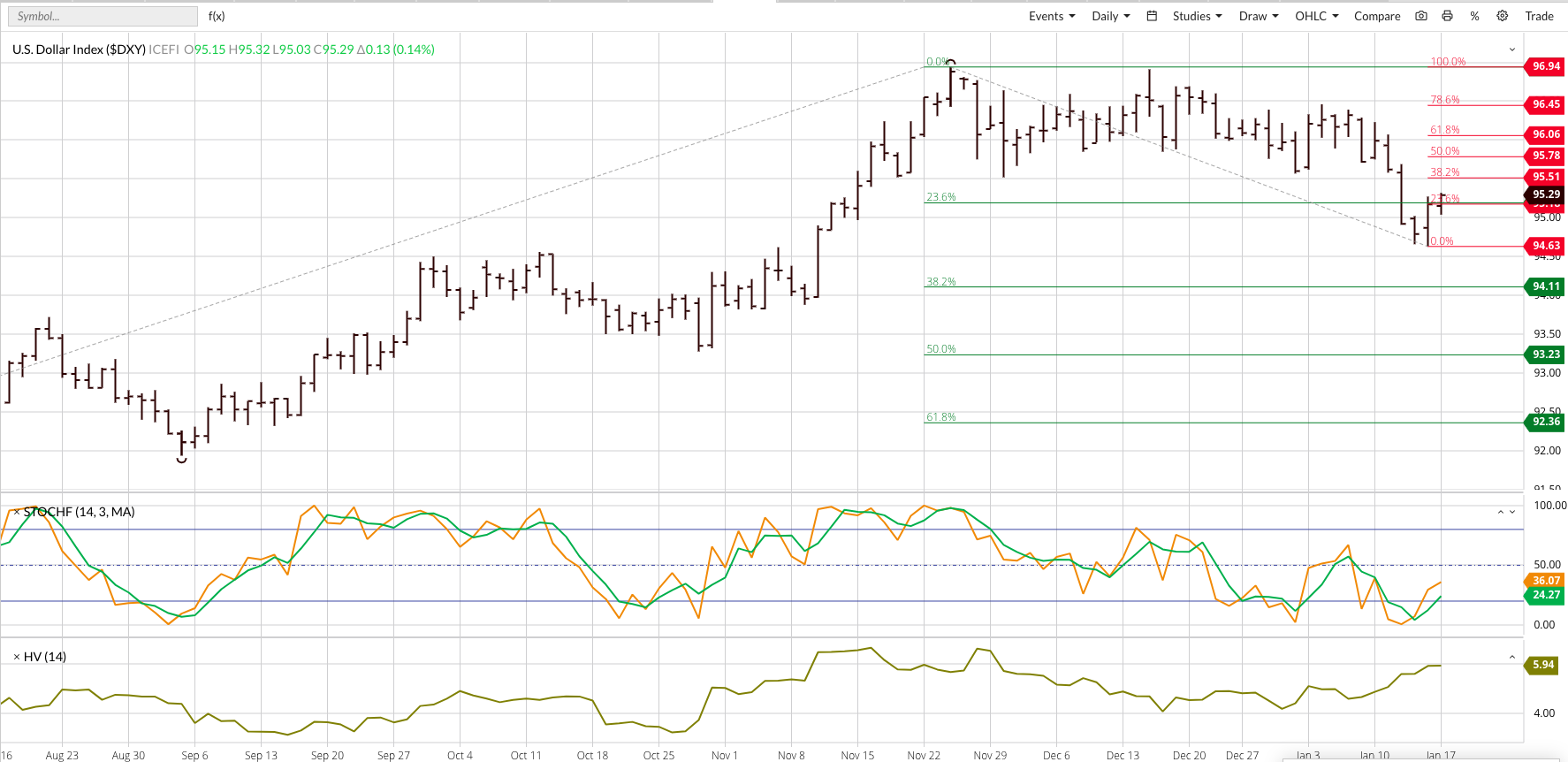This screenshot has width=1568, height=762.
Task: Open the Daily interval dropdown
Action: 1110,16
